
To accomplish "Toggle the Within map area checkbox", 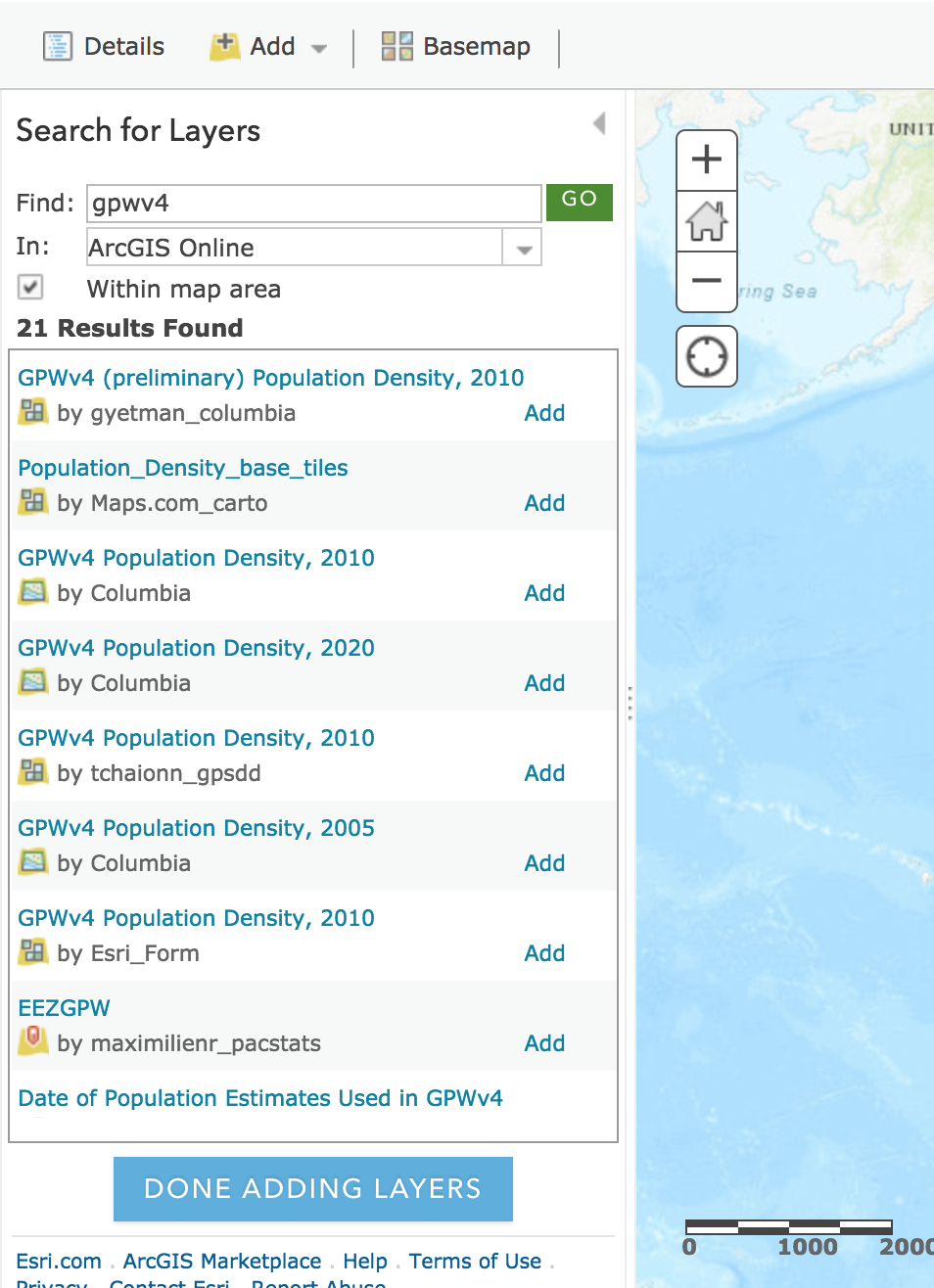I will coord(30,287).
